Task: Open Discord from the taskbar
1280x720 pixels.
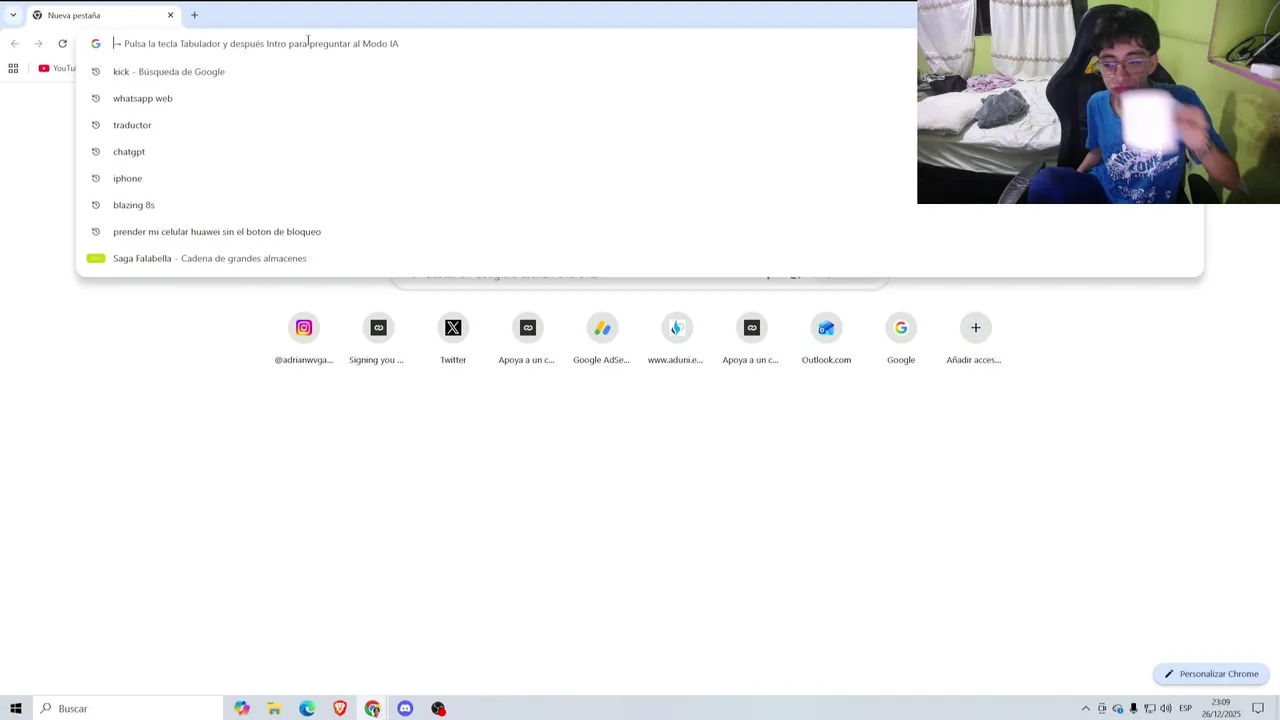Action: [405, 708]
